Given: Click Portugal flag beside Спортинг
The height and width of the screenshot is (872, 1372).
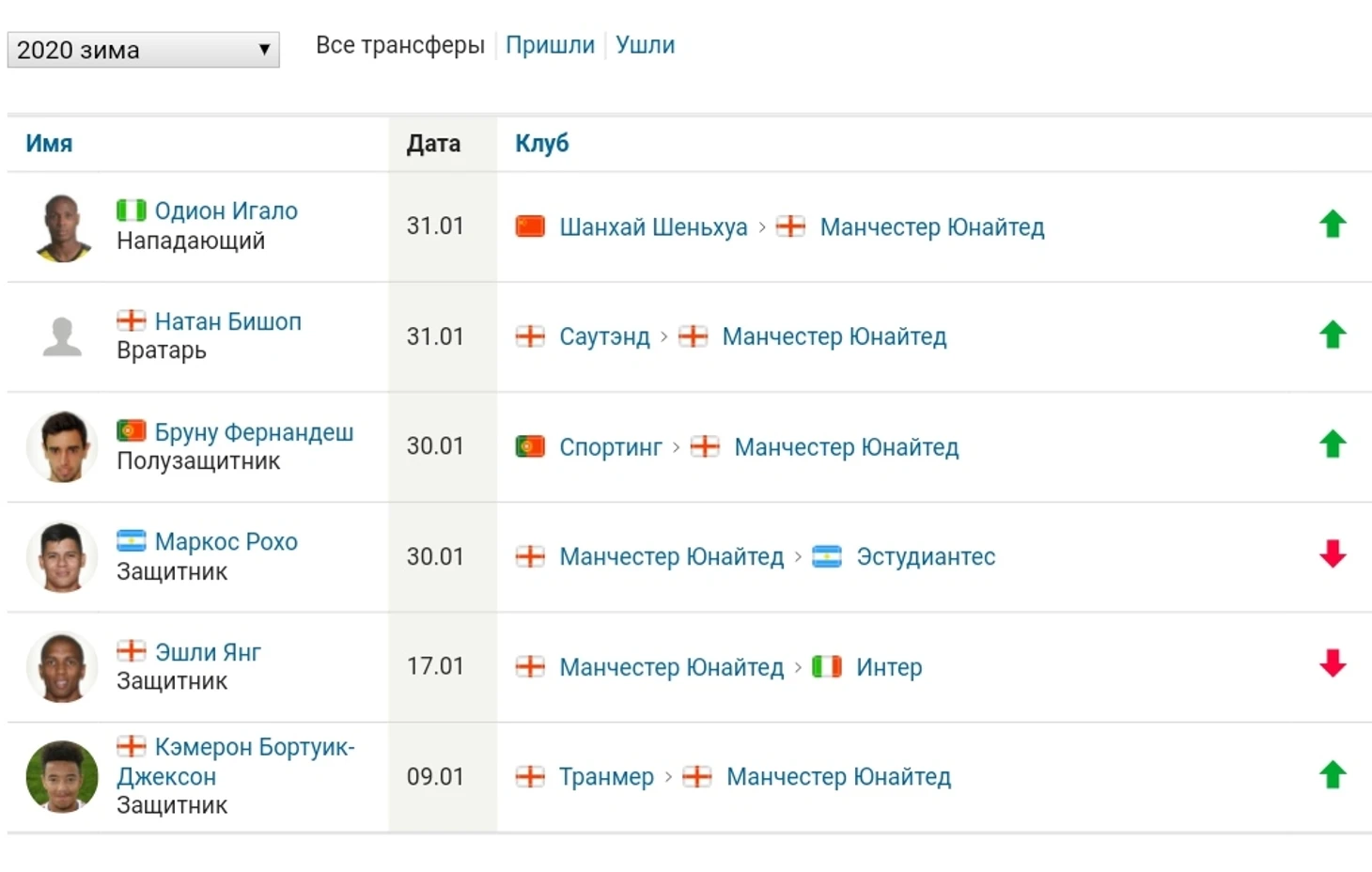Looking at the screenshot, I should 530,446.
